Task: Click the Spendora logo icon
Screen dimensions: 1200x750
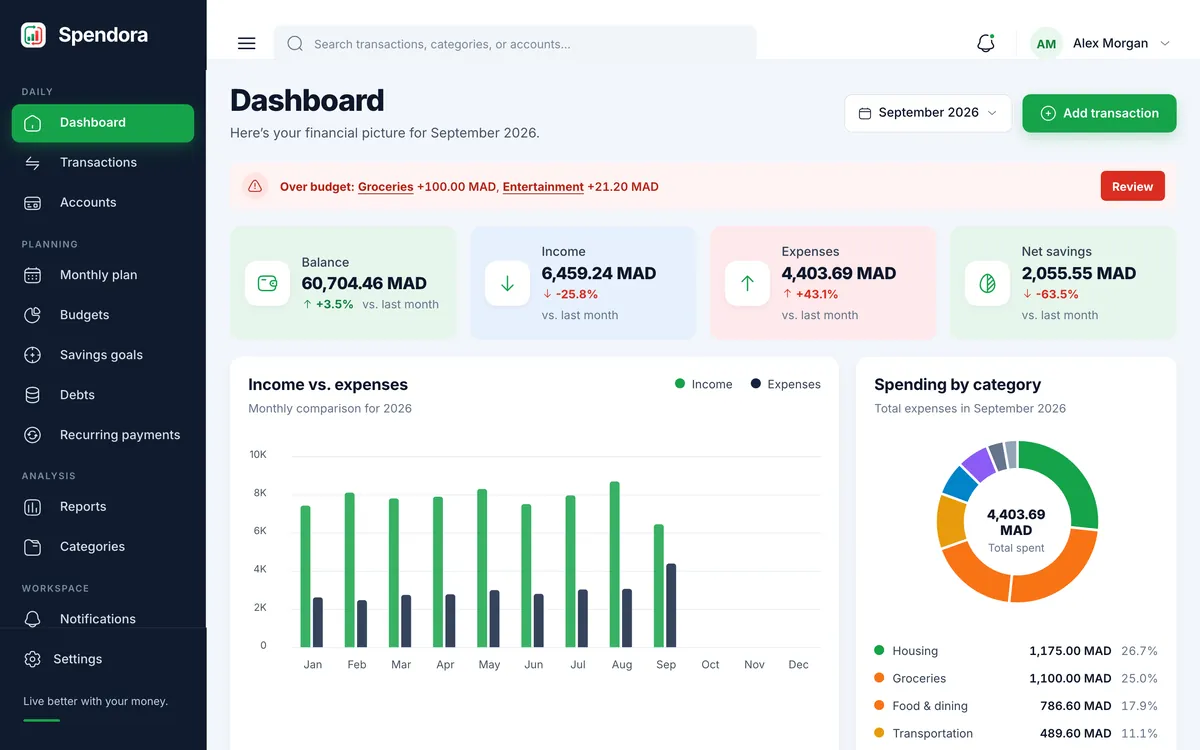Action: coord(33,35)
